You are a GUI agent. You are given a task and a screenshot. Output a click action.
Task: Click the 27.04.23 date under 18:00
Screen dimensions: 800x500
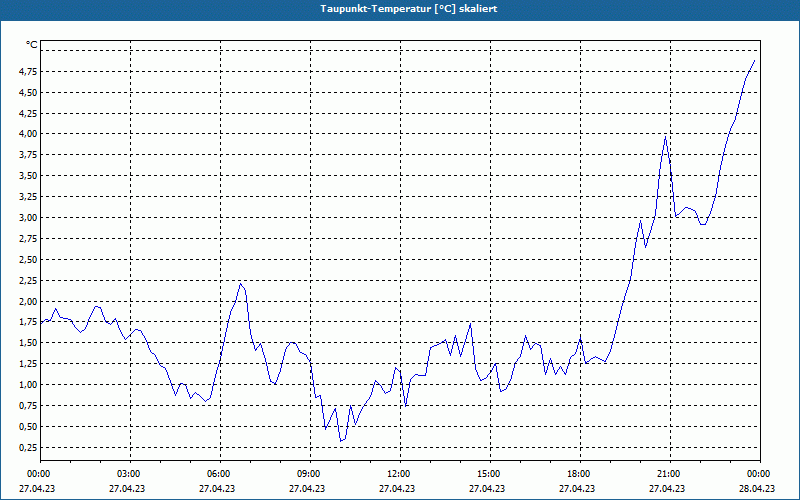[578, 488]
